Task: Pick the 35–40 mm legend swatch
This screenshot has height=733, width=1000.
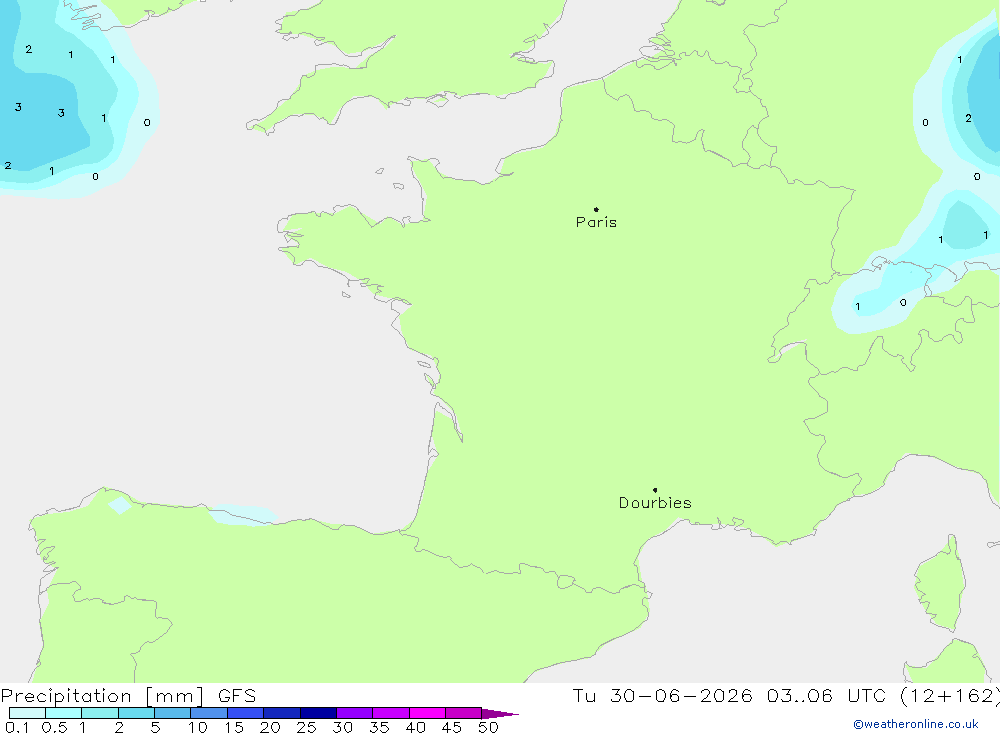Action: click(x=391, y=713)
